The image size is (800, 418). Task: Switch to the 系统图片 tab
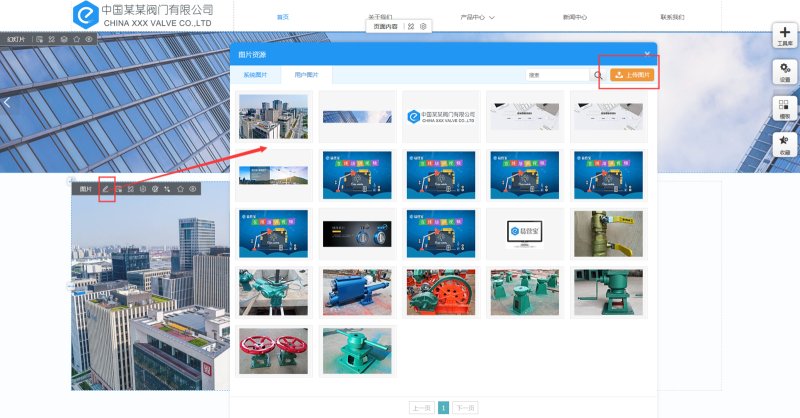click(255, 75)
